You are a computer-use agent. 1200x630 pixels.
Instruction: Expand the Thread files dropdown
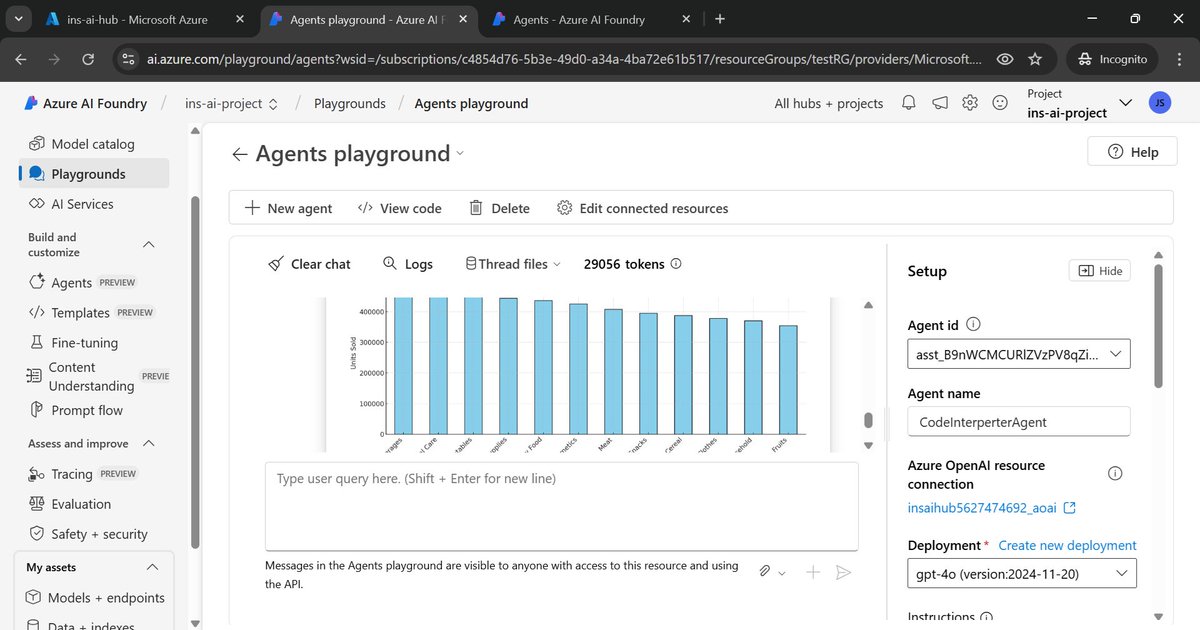click(x=513, y=264)
